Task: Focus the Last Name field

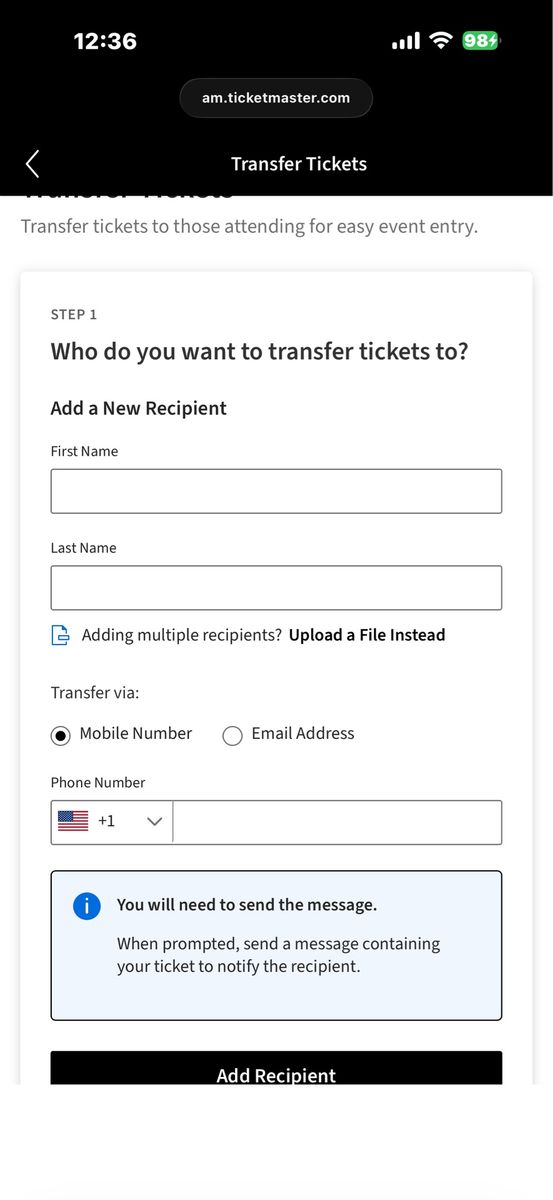Action: pos(276,588)
